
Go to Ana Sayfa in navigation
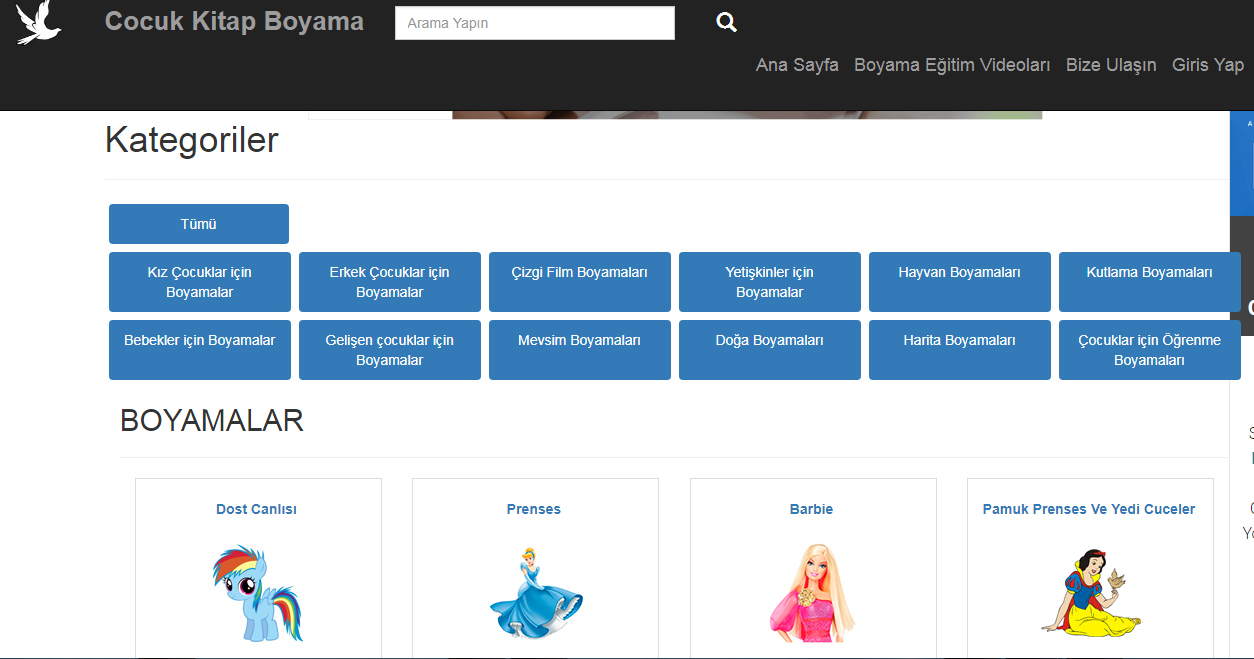coord(797,65)
